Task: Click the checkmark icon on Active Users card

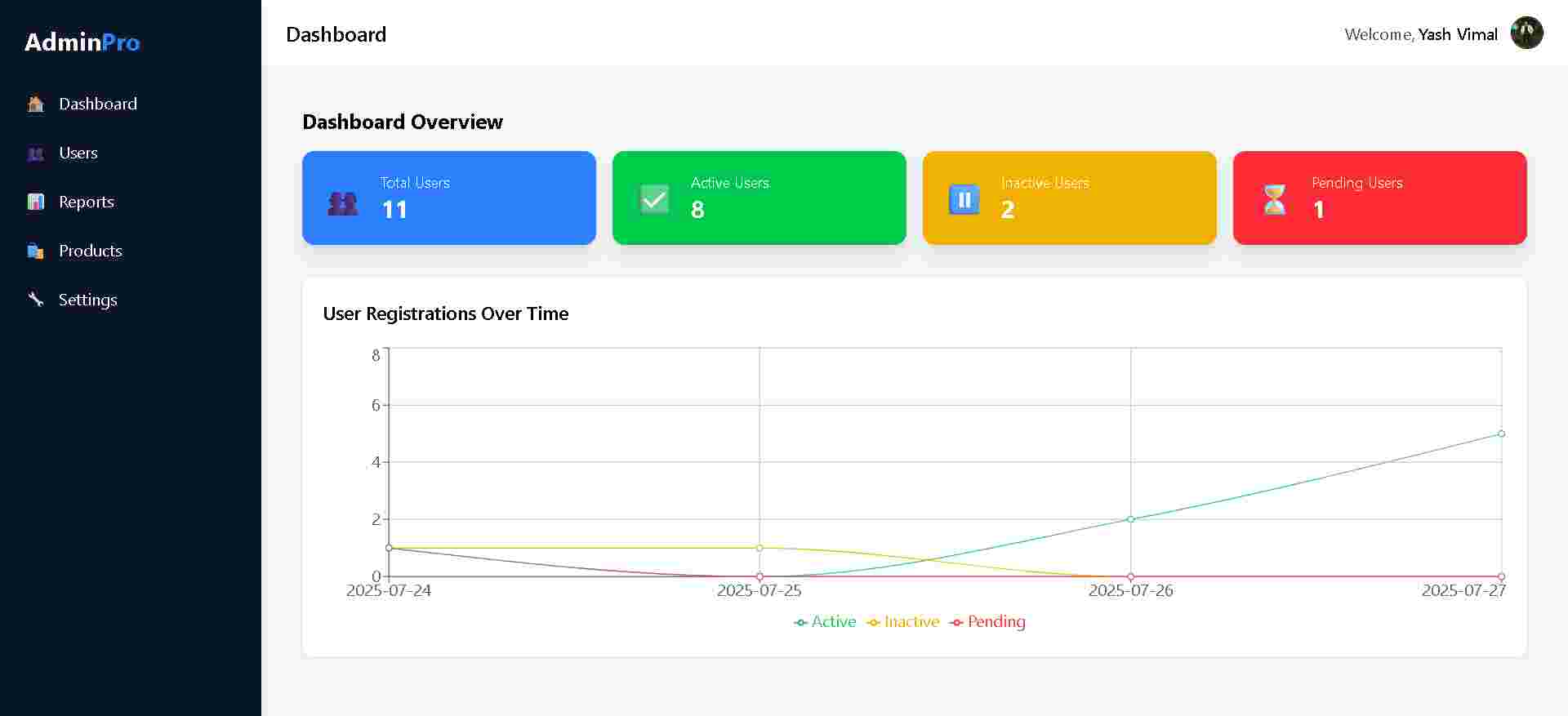Action: point(654,199)
